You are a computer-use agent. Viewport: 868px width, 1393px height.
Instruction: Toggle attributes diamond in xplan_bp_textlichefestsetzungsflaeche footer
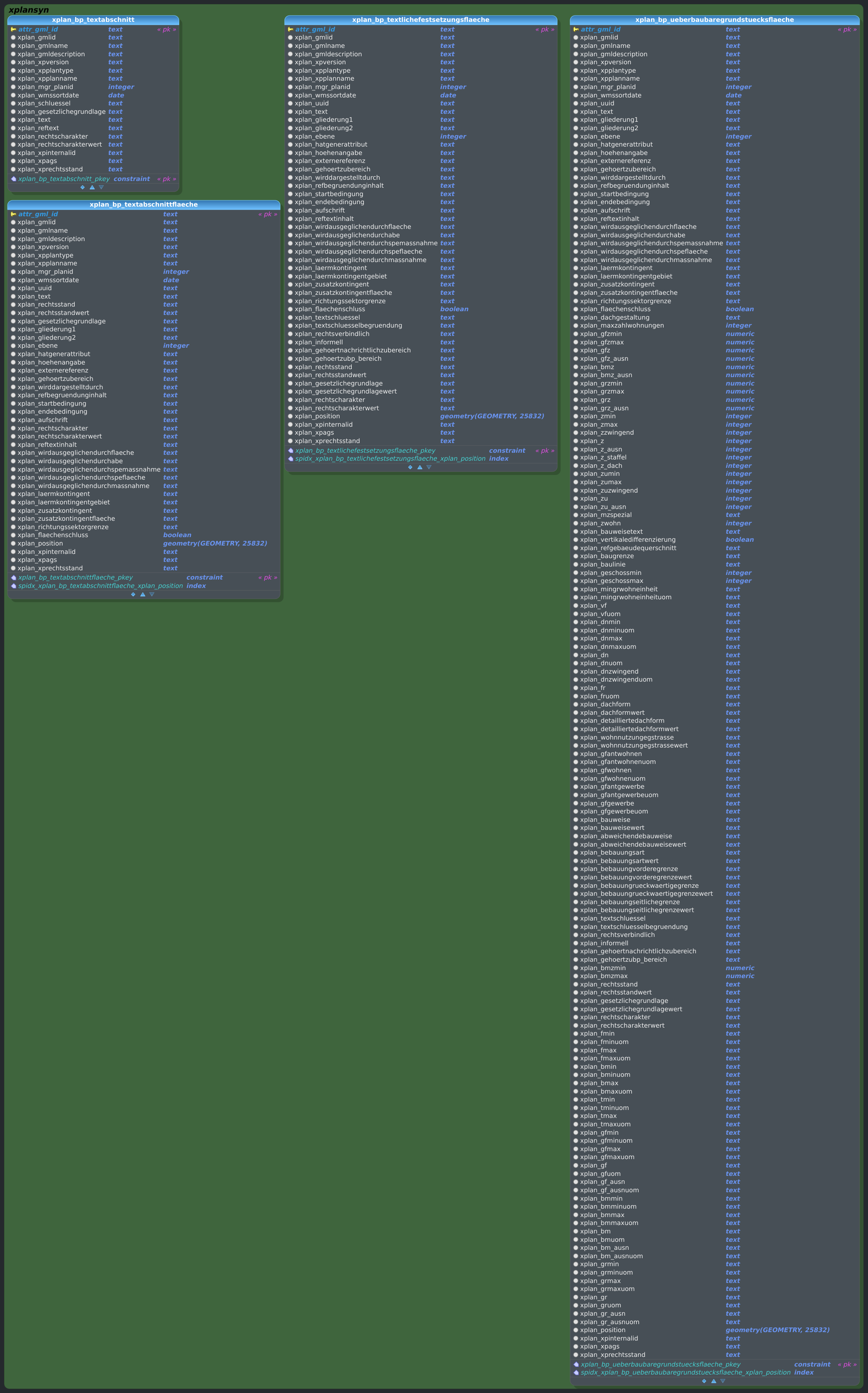410,467
